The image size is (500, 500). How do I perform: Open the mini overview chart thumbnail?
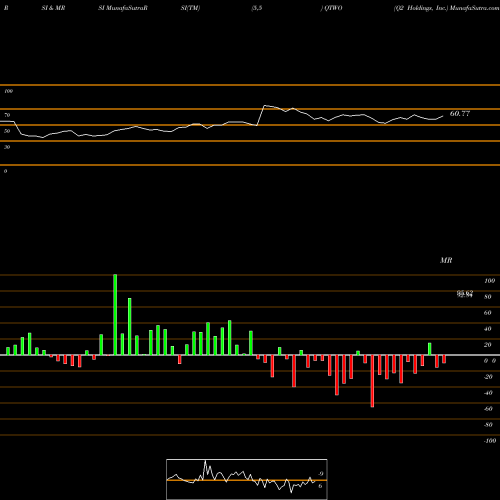[x=247, y=479]
